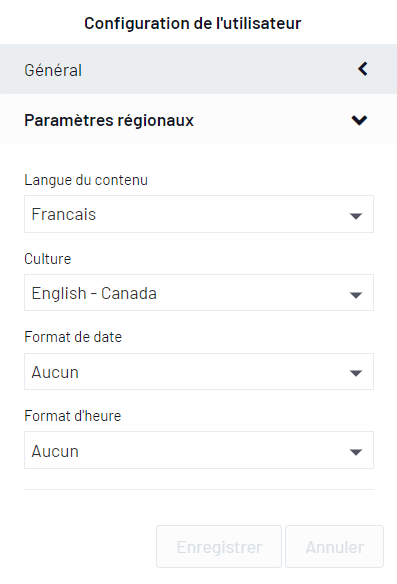Open the Langue du contenu dropdown showing Francais
The width and height of the screenshot is (397, 584).
199,214
